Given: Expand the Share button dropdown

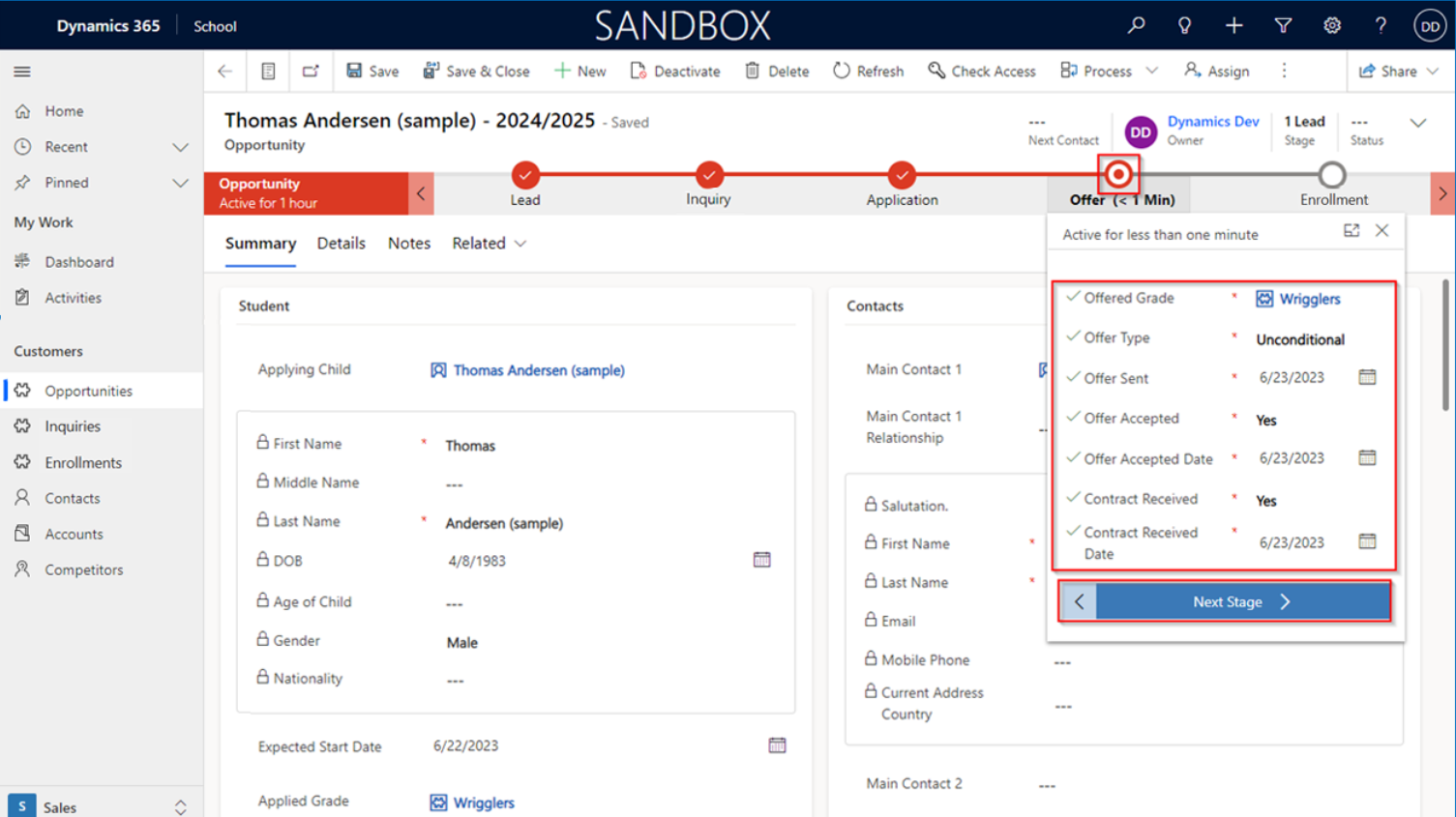Looking at the screenshot, I should [1433, 72].
